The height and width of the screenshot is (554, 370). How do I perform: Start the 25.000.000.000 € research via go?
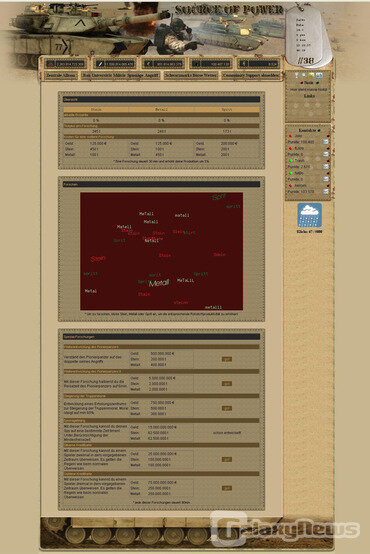(x=227, y=459)
